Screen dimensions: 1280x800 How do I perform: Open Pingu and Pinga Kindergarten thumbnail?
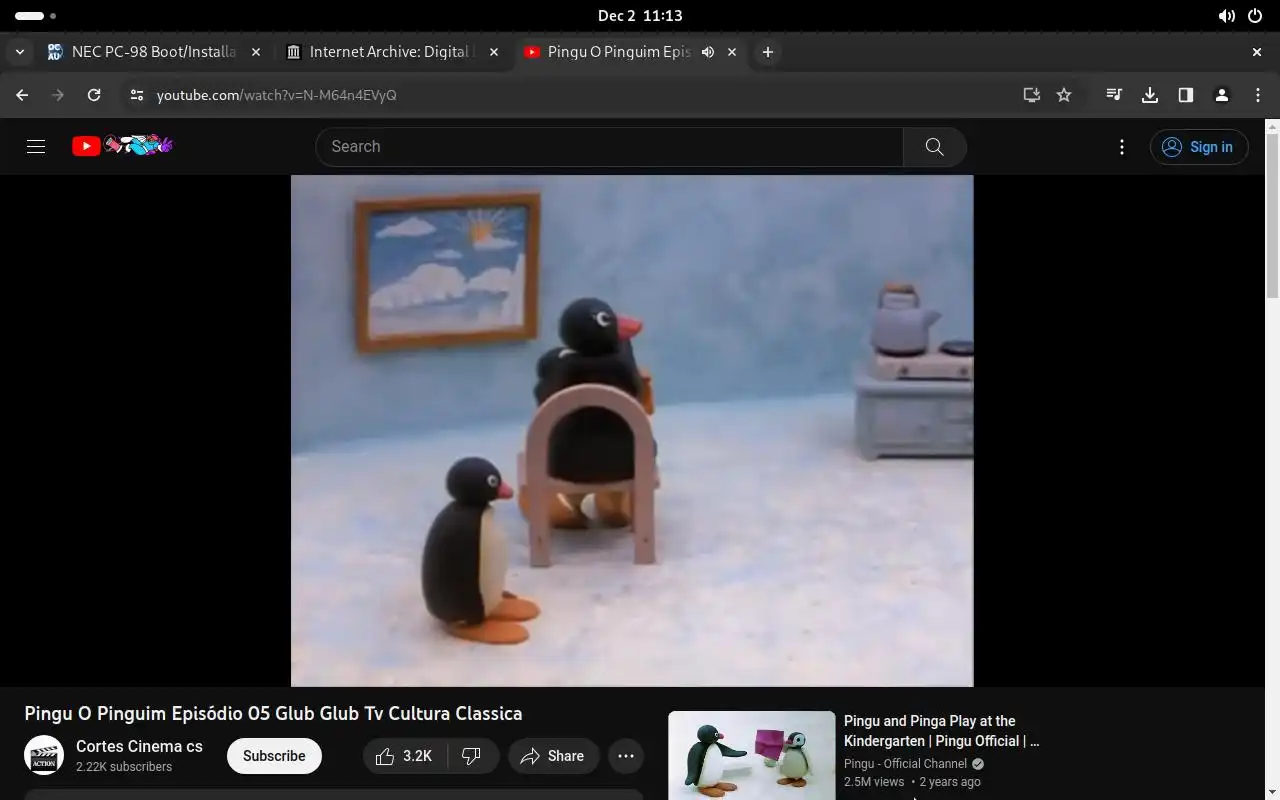[751, 755]
